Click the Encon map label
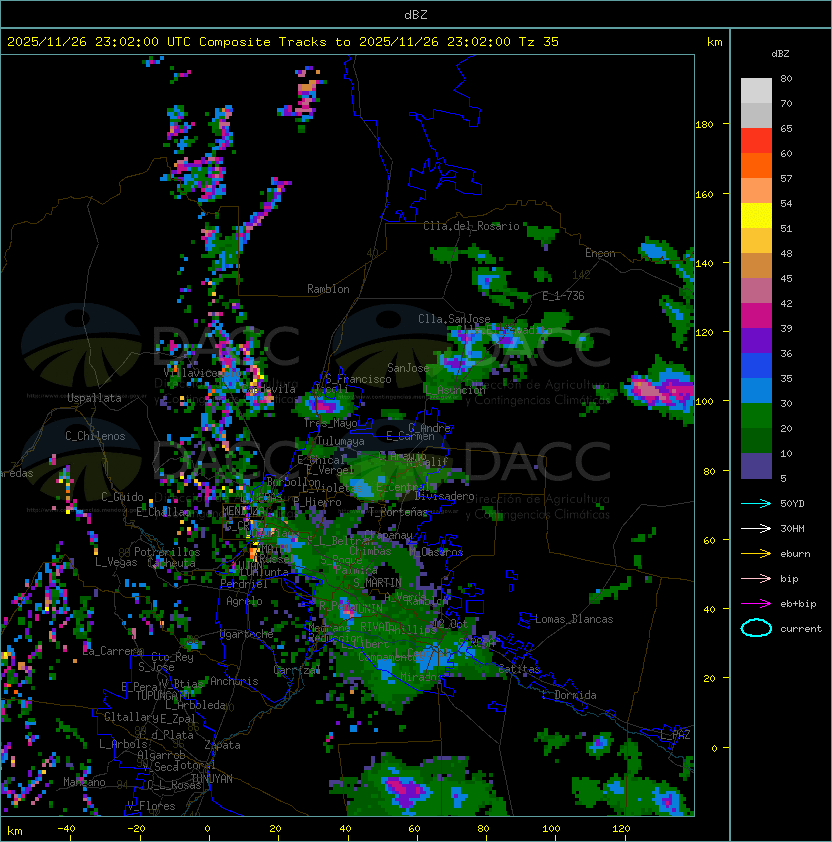 pyautogui.click(x=600, y=253)
